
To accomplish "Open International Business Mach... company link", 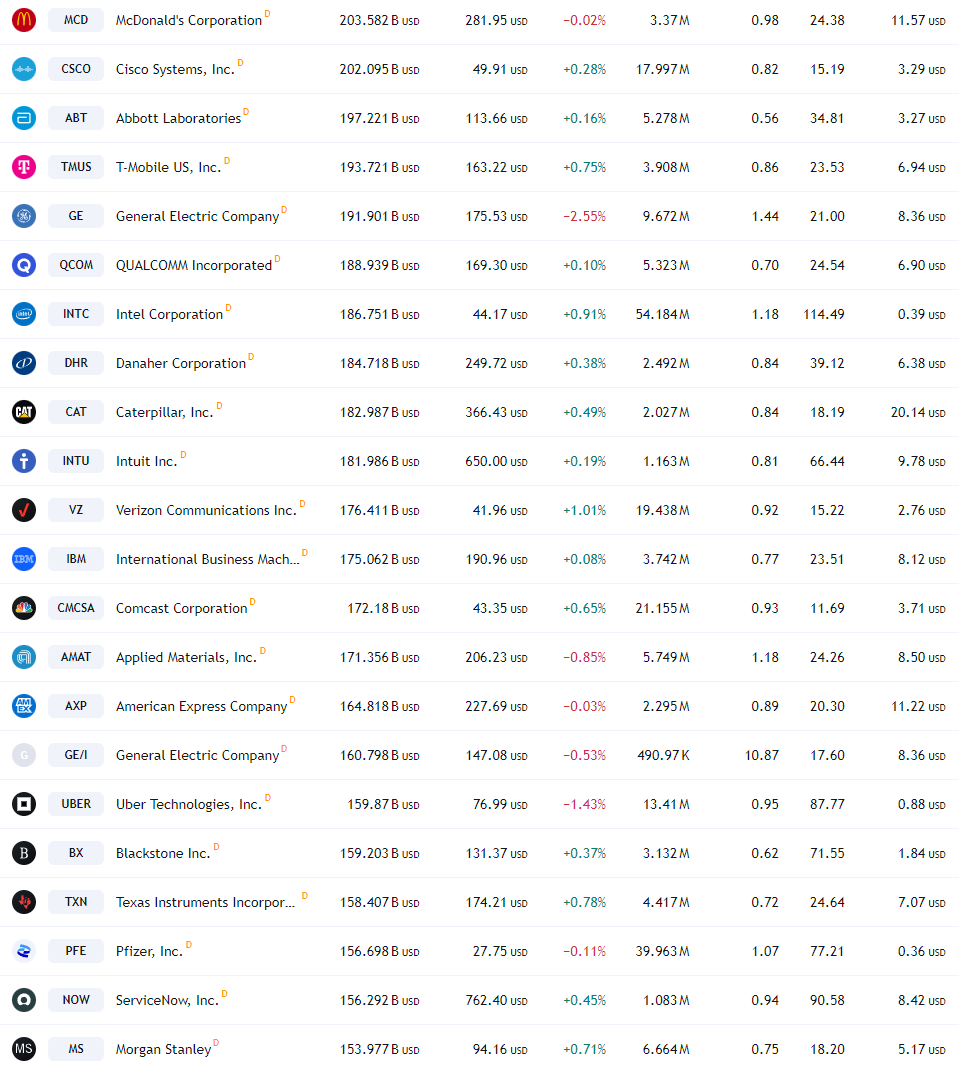I will pos(208,560).
